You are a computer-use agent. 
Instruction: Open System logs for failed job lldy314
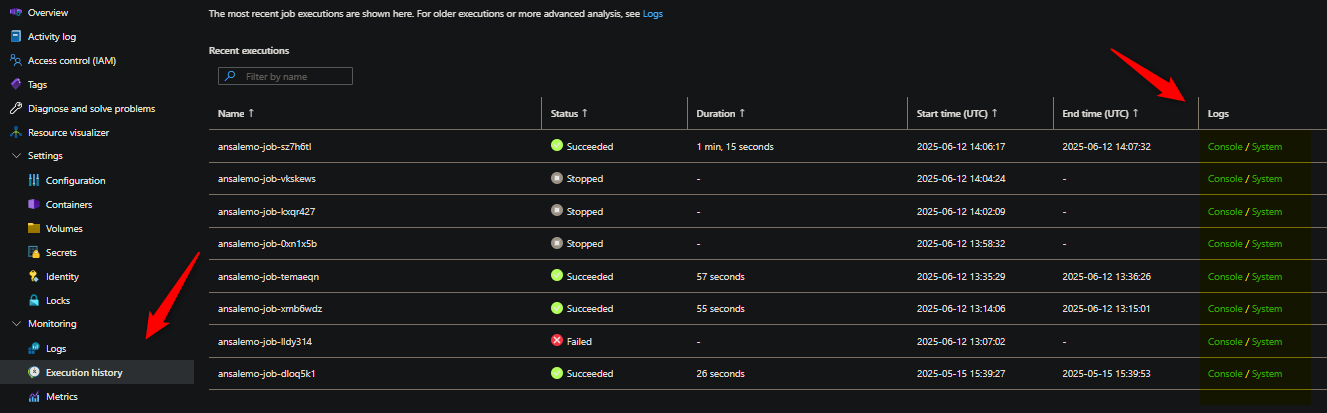point(1267,341)
